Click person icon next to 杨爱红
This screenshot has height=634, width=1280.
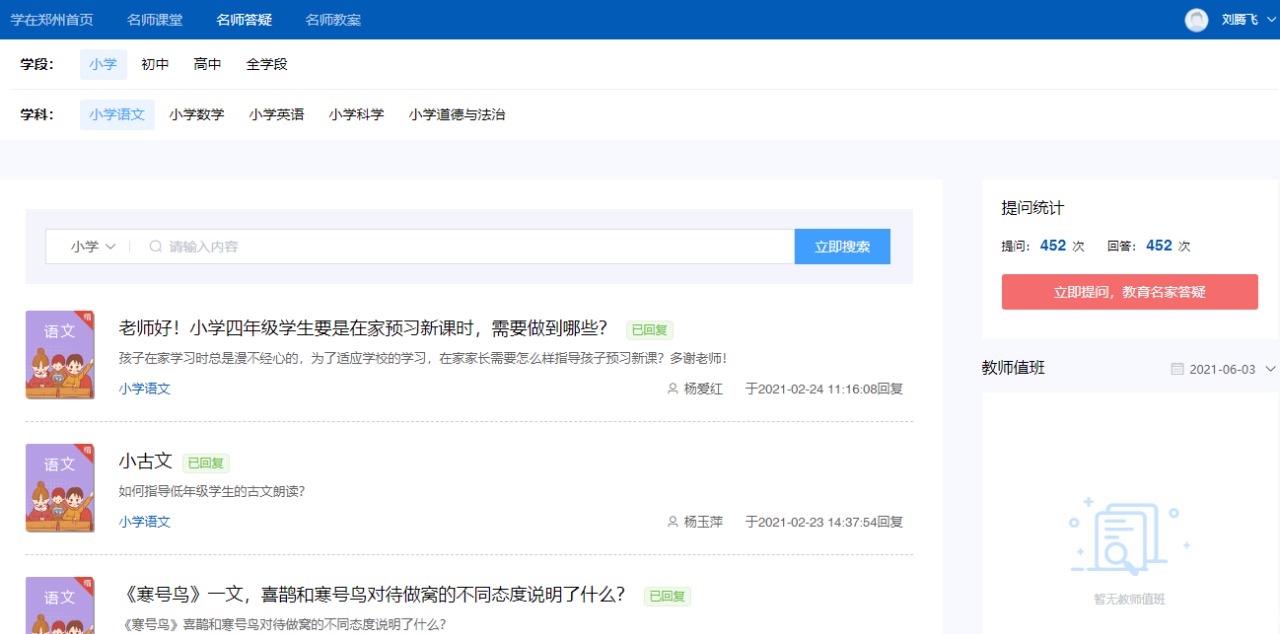(x=672, y=389)
